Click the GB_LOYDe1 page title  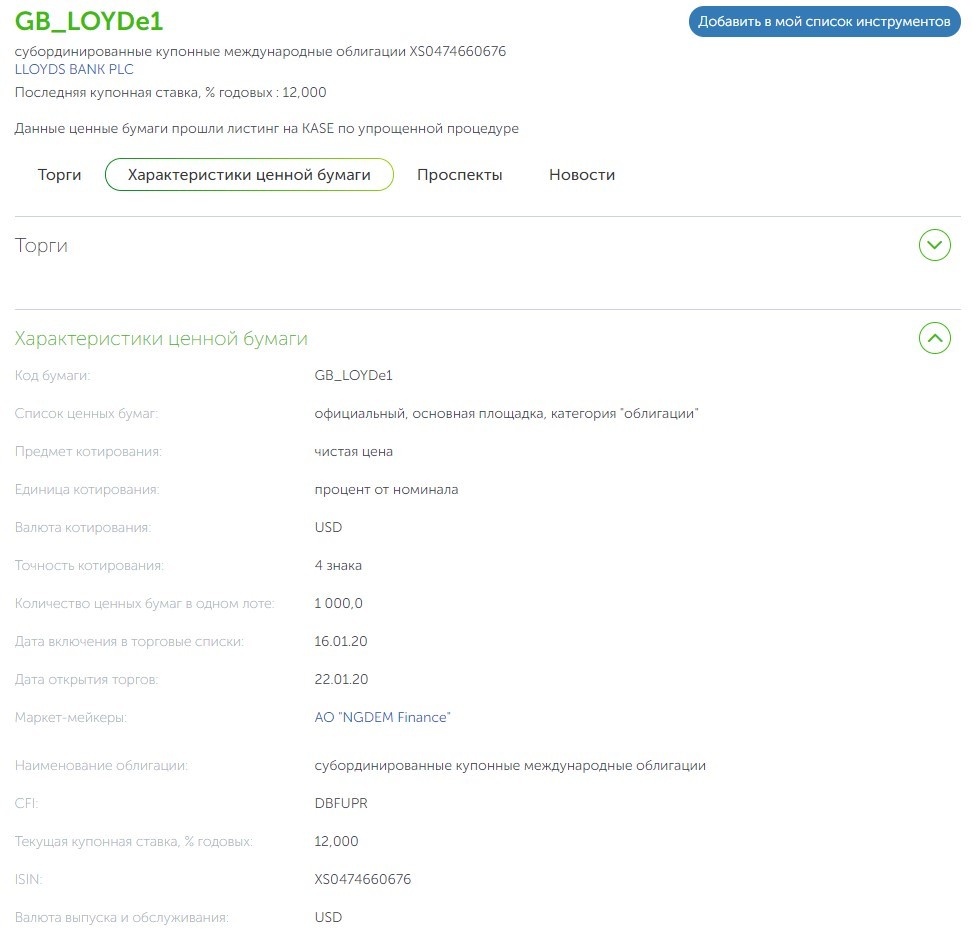(89, 22)
